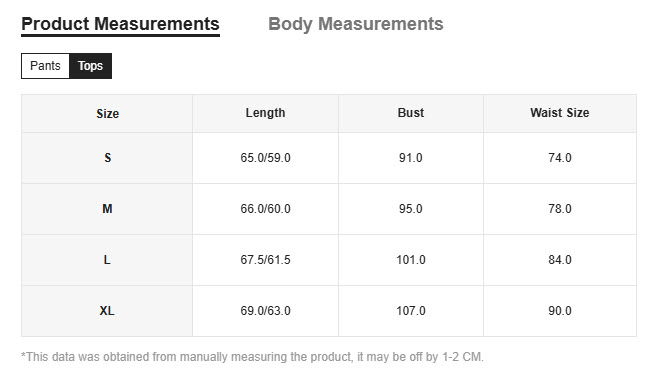
Task: Click the Length column header
Action: point(265,113)
